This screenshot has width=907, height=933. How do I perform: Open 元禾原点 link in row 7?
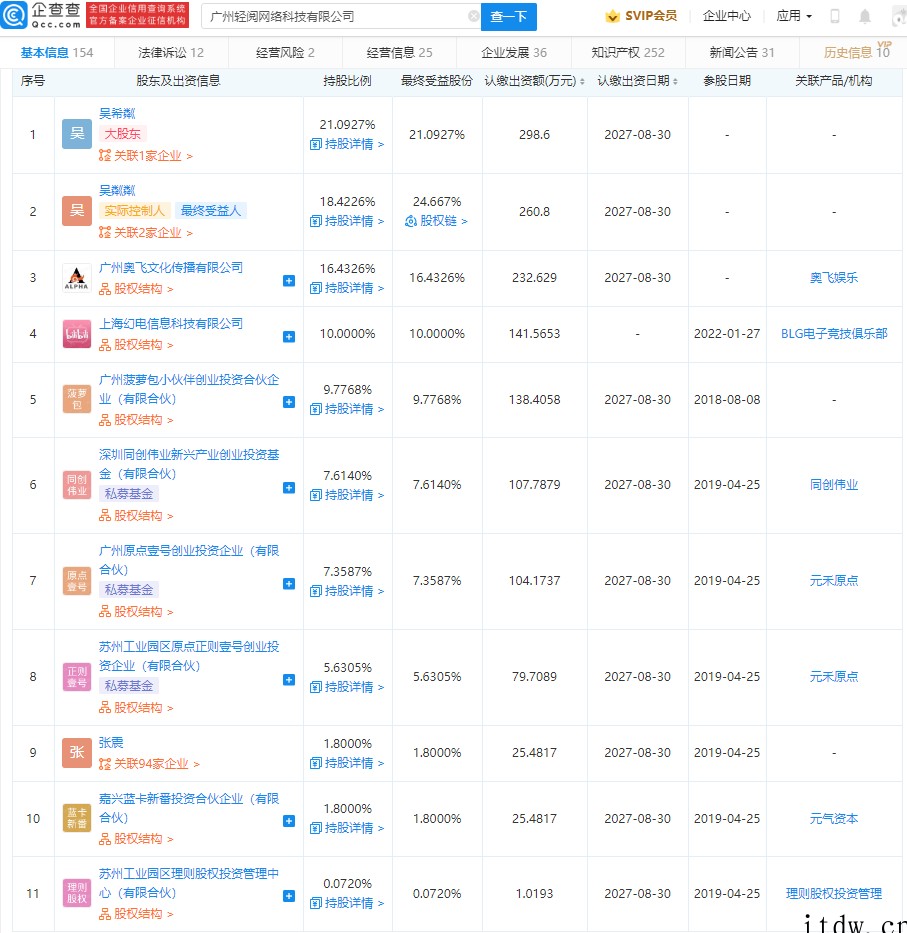point(834,581)
